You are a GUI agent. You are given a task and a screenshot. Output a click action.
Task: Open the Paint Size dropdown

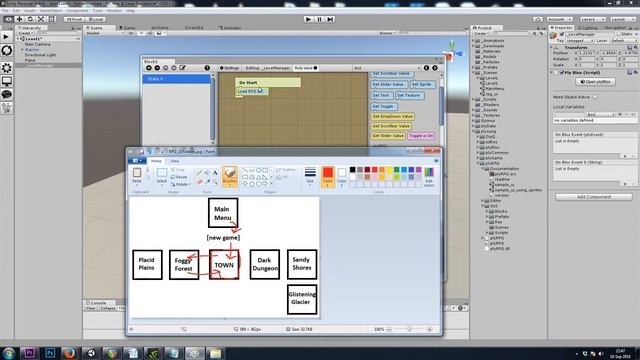(310, 176)
